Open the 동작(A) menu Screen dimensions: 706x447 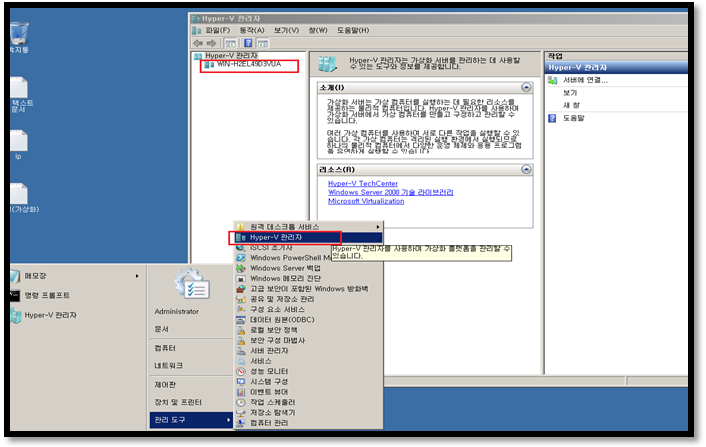pyautogui.click(x=252, y=30)
